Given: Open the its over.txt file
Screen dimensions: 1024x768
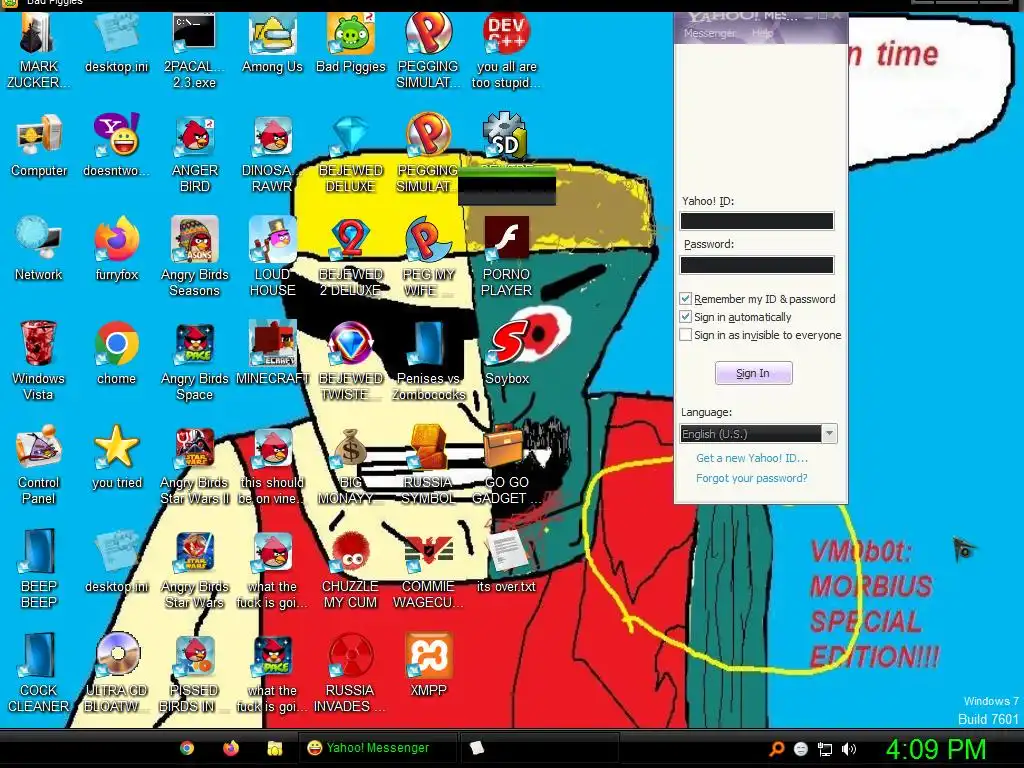Looking at the screenshot, I should pos(507,561).
